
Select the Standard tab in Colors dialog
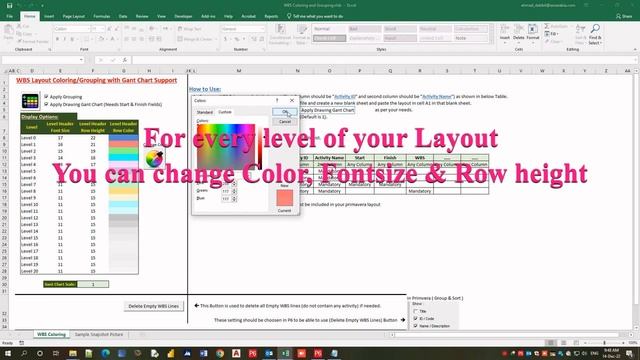tap(205, 112)
